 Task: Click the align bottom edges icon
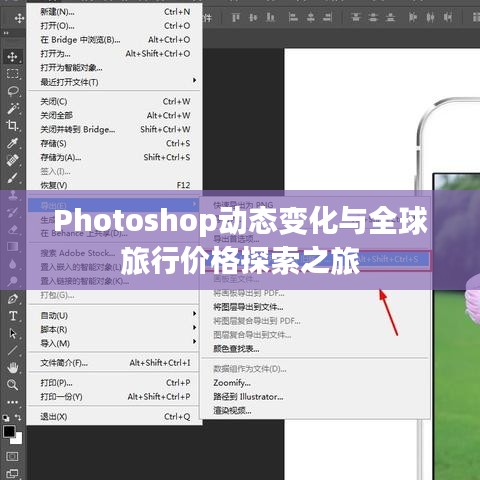[270, 17]
